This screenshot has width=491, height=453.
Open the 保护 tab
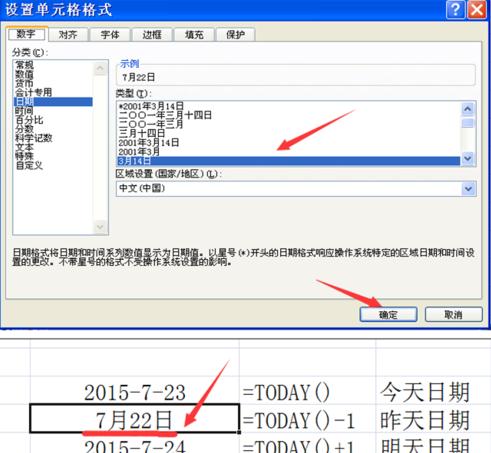[x=236, y=34]
